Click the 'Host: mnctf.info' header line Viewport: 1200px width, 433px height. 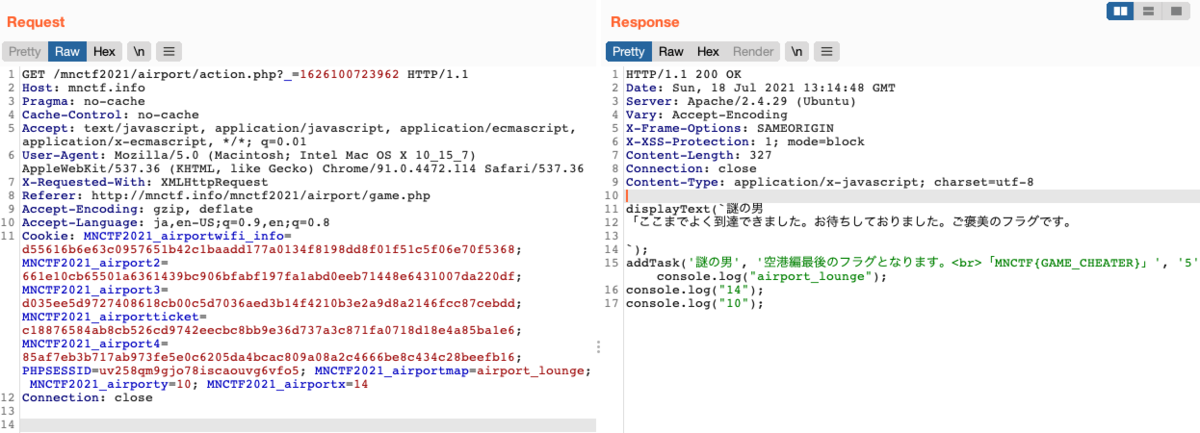(x=71, y=88)
